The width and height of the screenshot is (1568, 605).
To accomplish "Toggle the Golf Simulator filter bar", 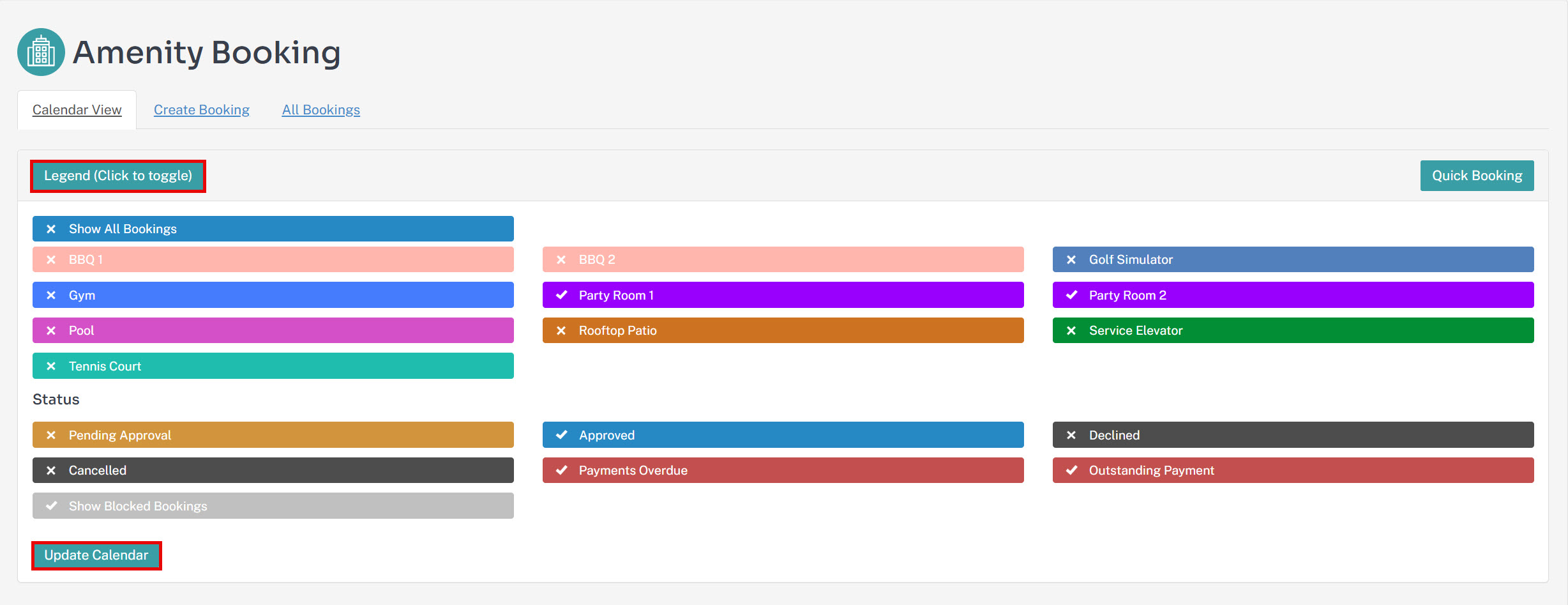I will coord(1293,259).
